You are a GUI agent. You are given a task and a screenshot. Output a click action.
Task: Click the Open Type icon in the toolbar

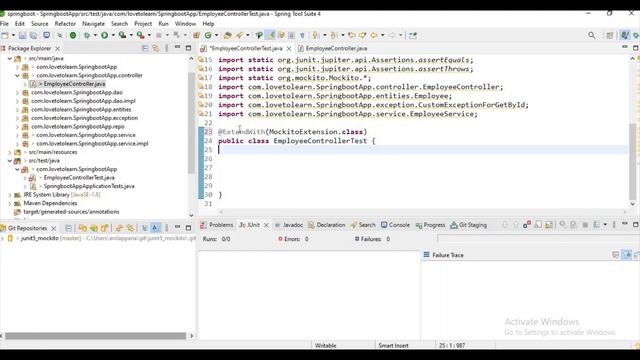tap(228, 36)
